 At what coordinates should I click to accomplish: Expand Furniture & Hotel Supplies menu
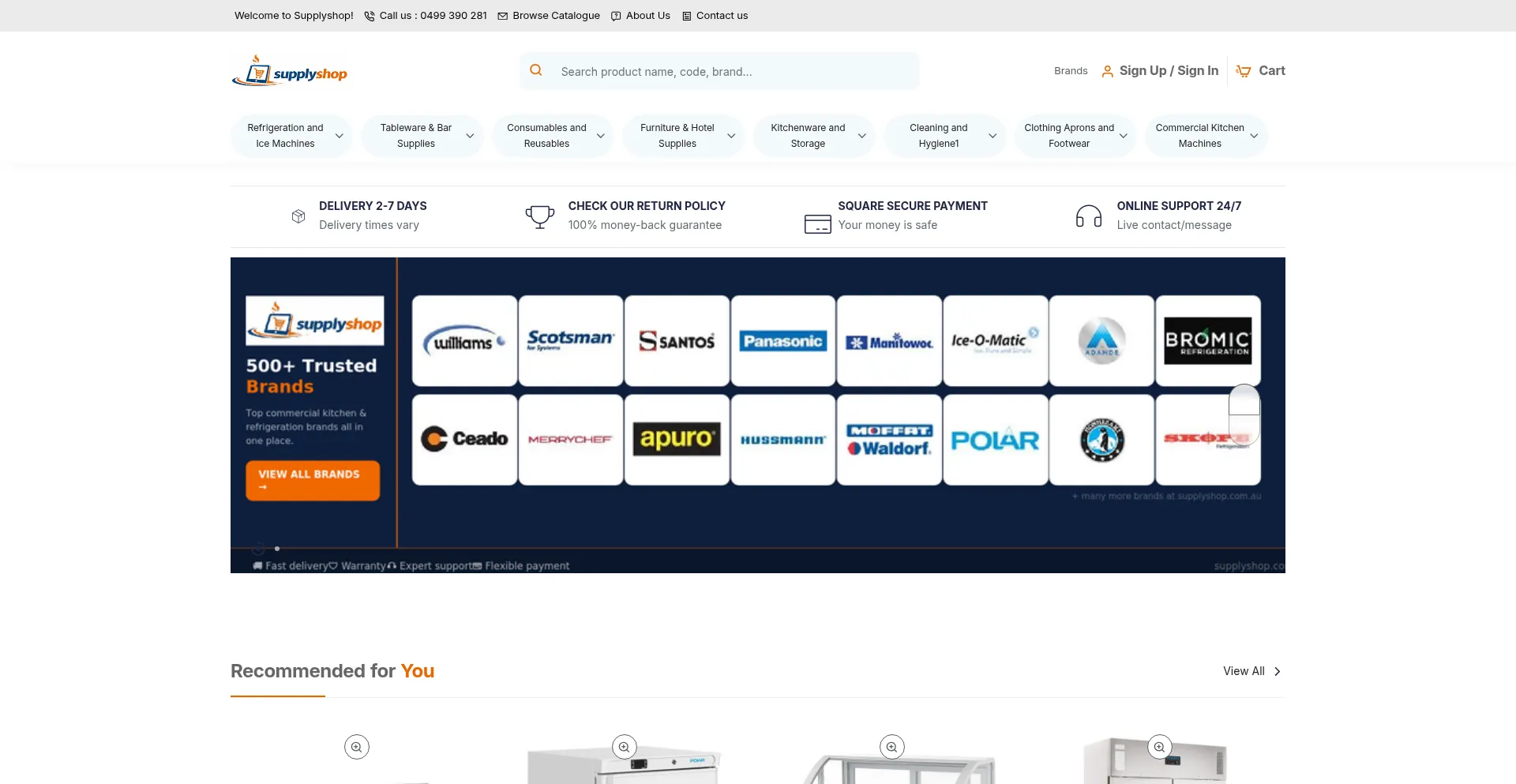coord(683,136)
